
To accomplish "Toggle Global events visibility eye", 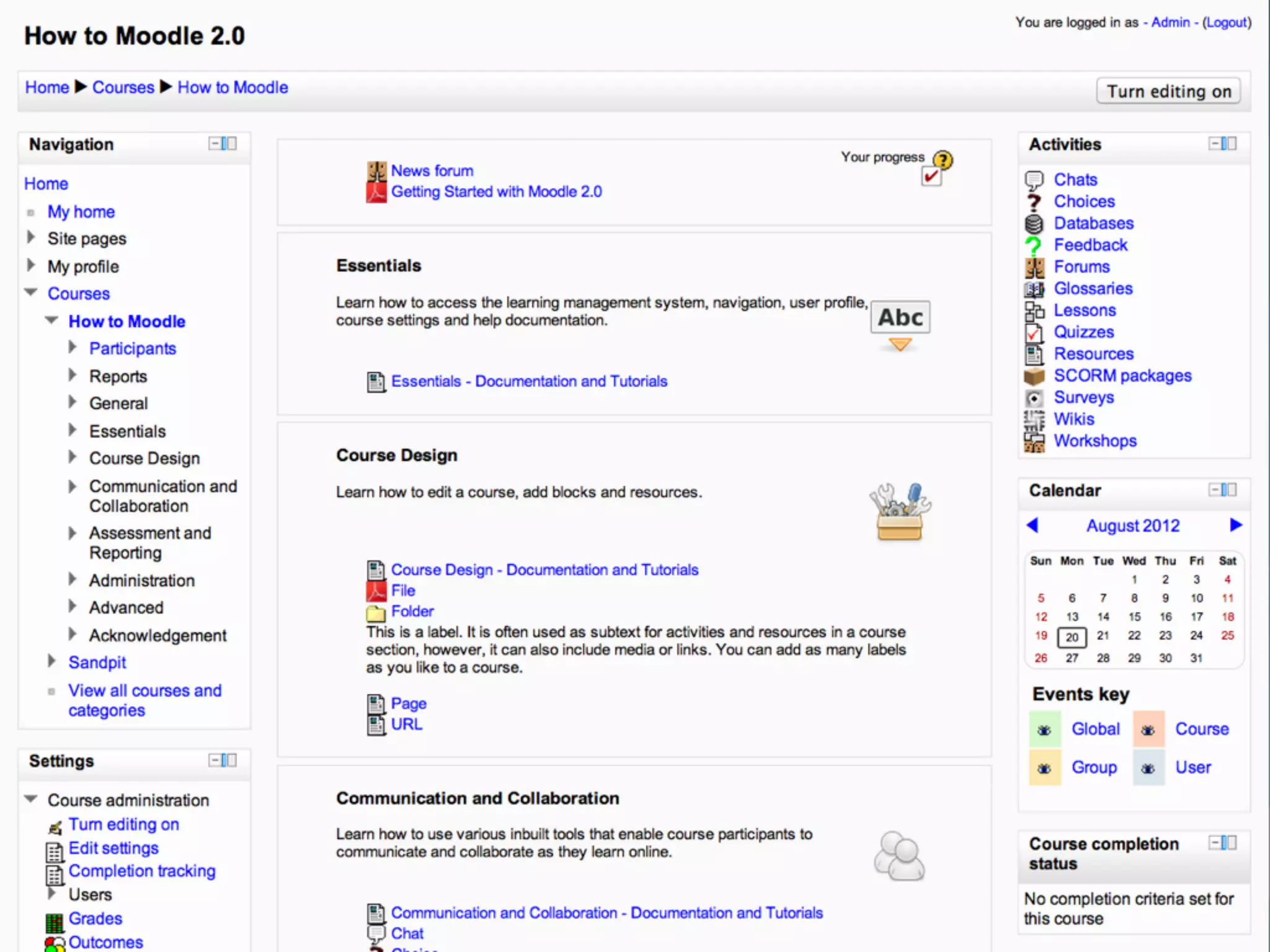I will click(x=1044, y=730).
